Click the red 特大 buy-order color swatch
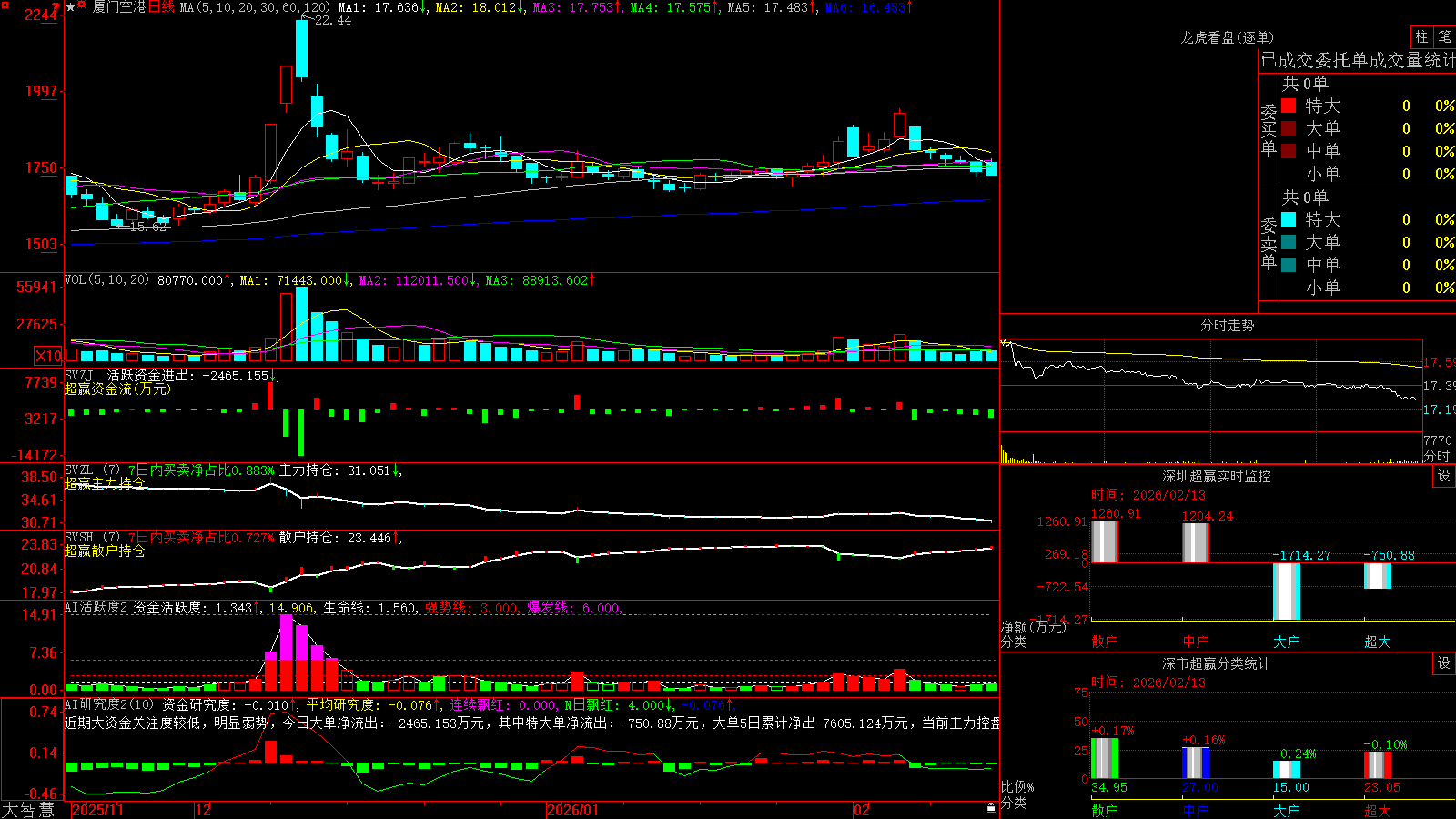The width and height of the screenshot is (1456, 819). [1289, 106]
